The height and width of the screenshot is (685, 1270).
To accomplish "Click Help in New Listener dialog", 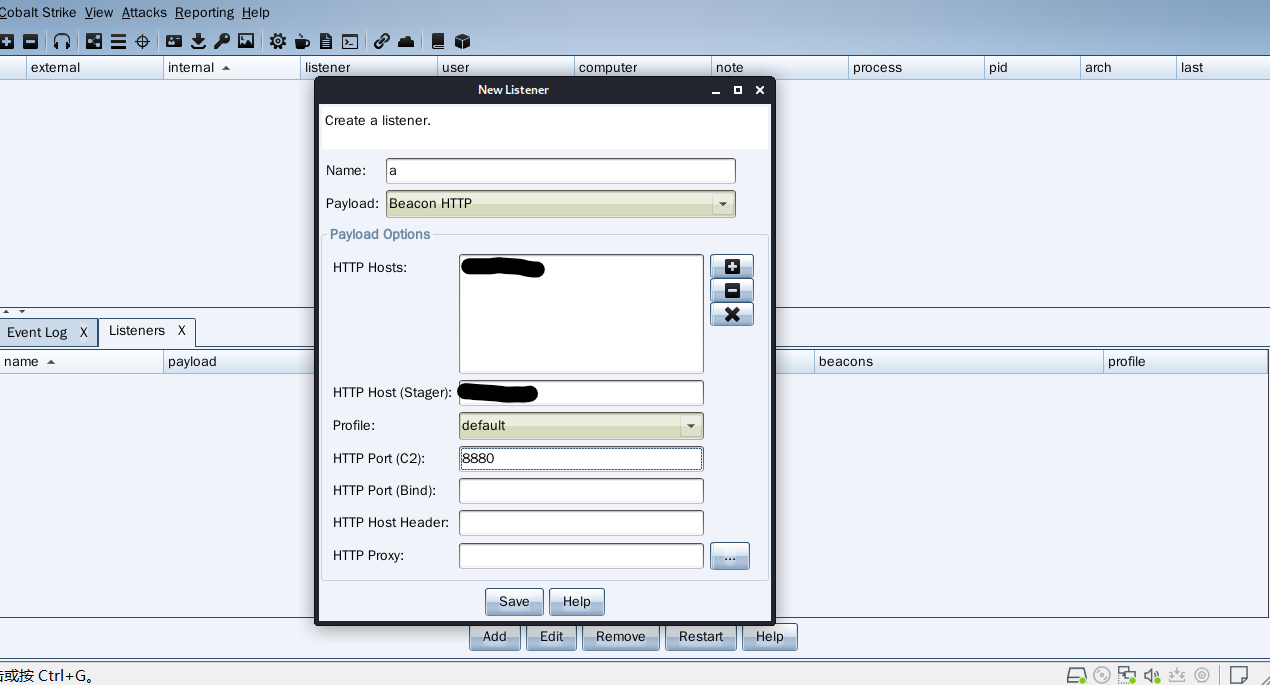I will [577, 602].
